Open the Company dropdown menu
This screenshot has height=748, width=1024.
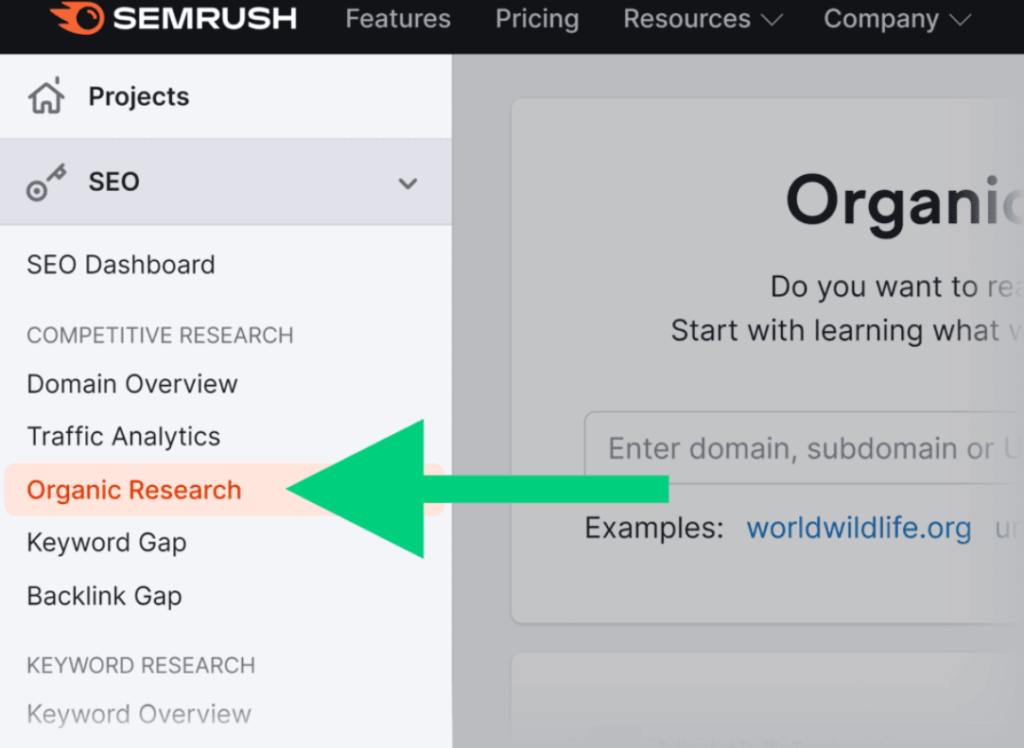[897, 19]
